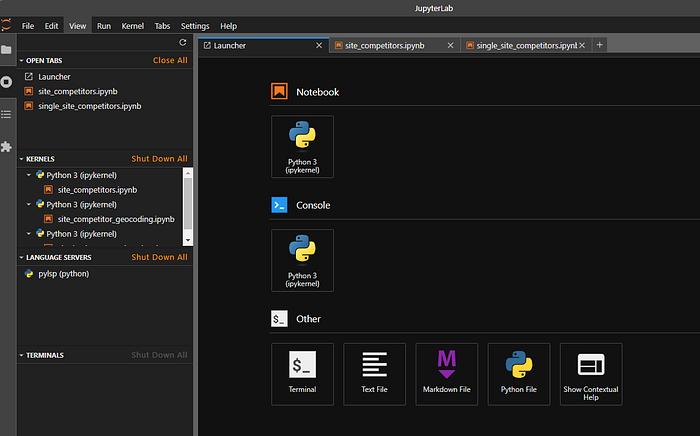Switch to the Launcher tab
This screenshot has width=700, height=436.
click(263, 46)
